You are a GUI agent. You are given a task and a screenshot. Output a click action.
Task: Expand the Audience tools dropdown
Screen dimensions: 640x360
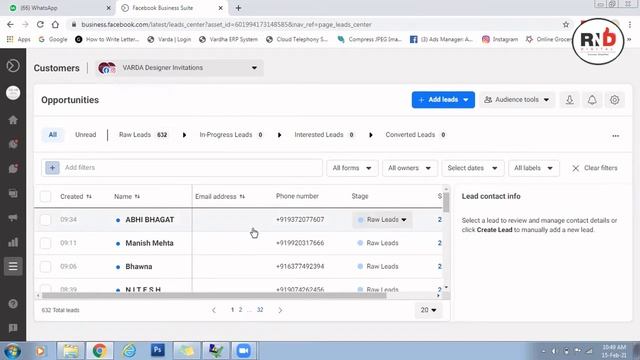tap(517, 100)
